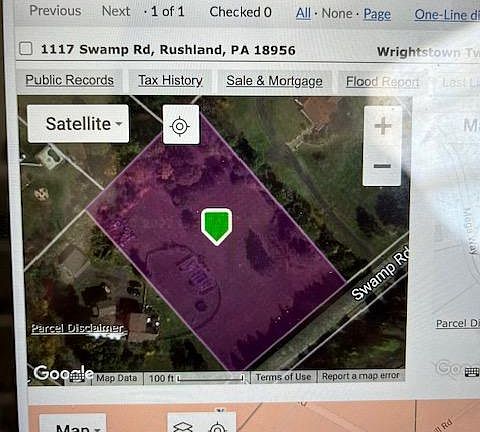The image size is (480, 432).
Task: Click the Terms of Use link
Action: coord(283,377)
